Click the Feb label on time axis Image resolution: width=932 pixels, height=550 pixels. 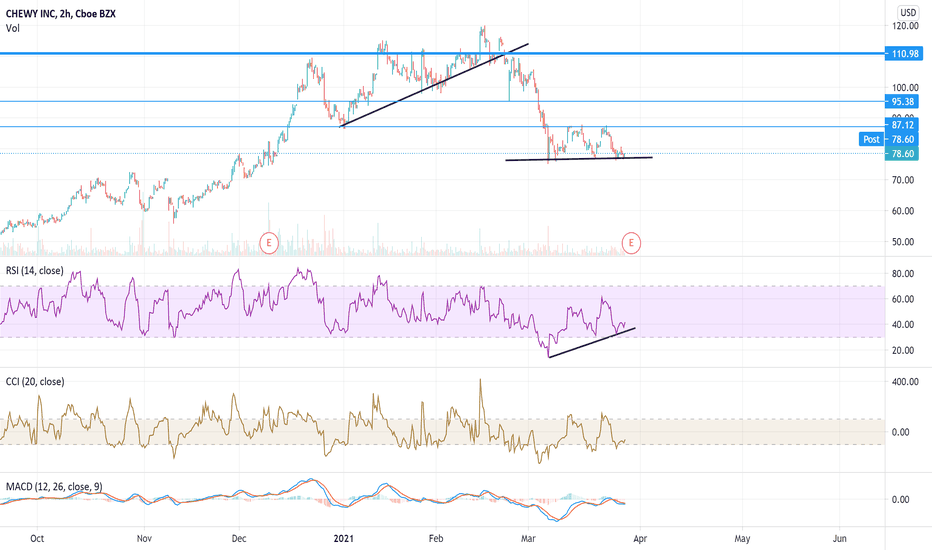(x=436, y=539)
